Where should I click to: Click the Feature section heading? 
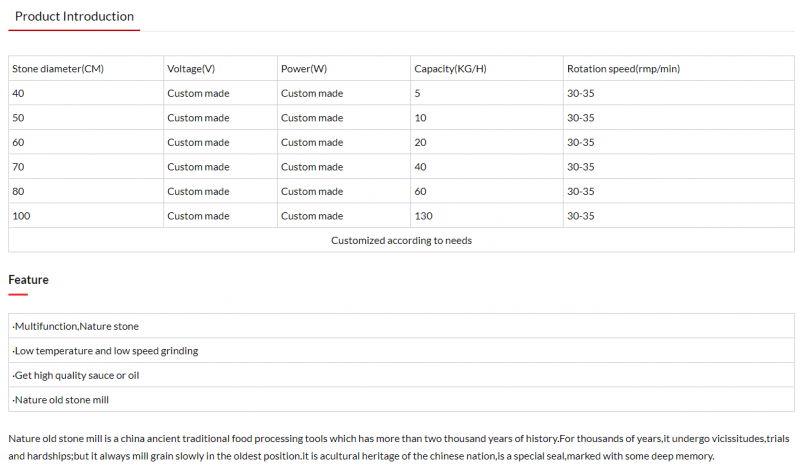(x=28, y=280)
